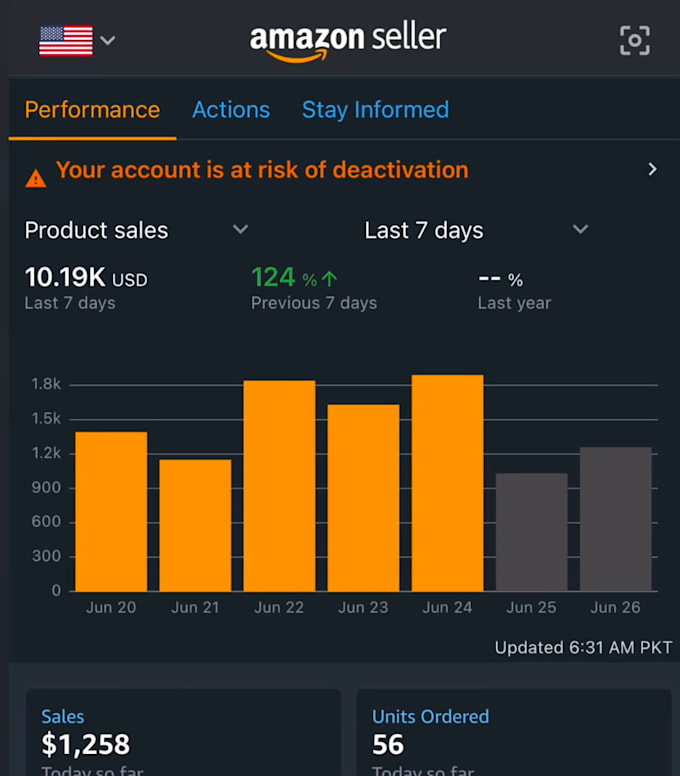Viewport: 680px width, 776px height.
Task: Click the Jun 20 sales bar
Action: point(111,512)
